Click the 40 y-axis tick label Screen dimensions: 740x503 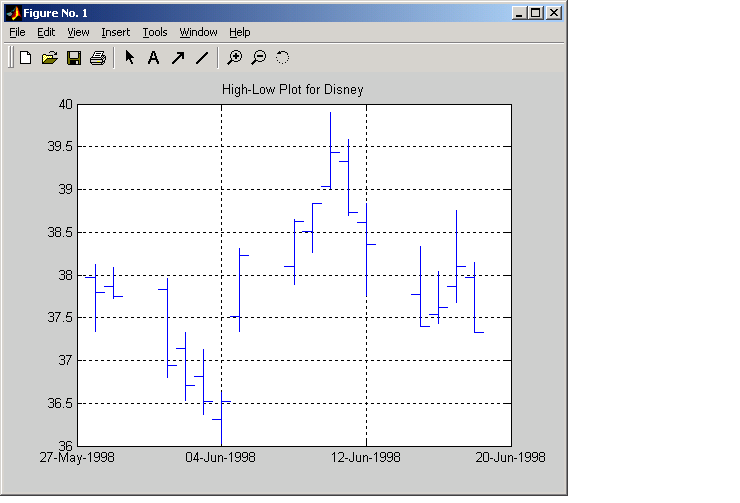pos(66,104)
